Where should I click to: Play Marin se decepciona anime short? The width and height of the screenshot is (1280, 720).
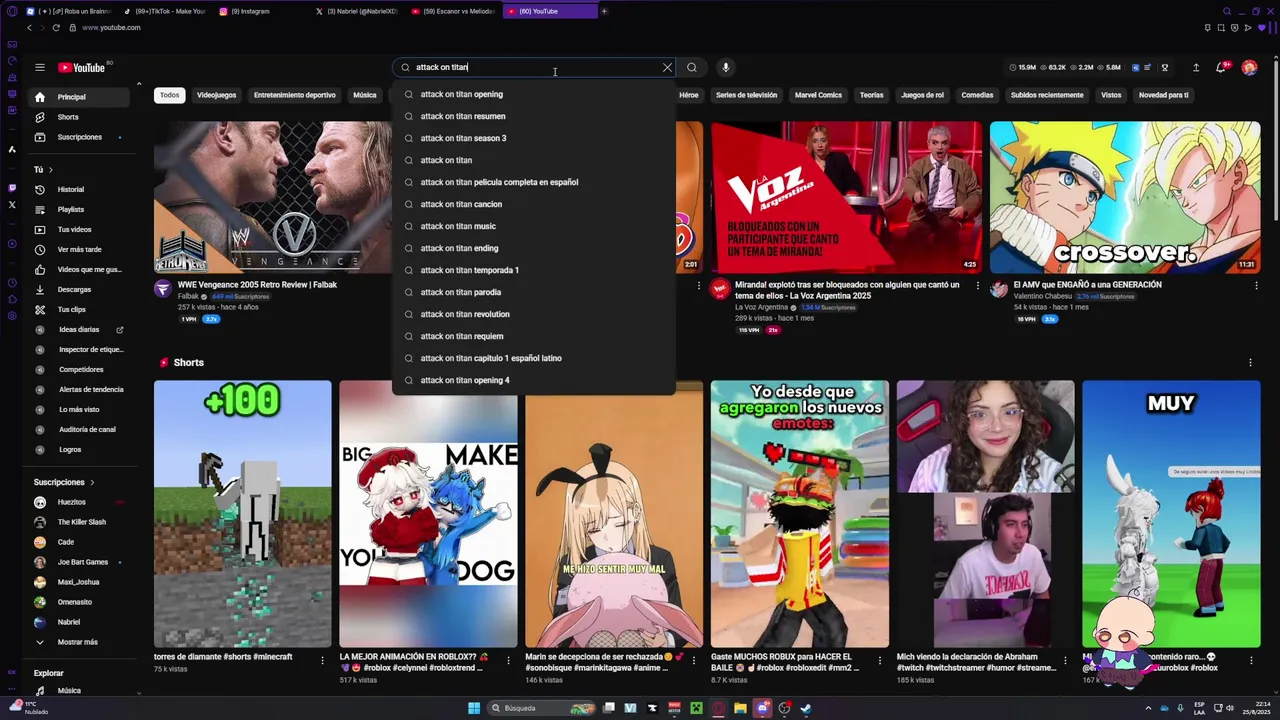(x=614, y=514)
